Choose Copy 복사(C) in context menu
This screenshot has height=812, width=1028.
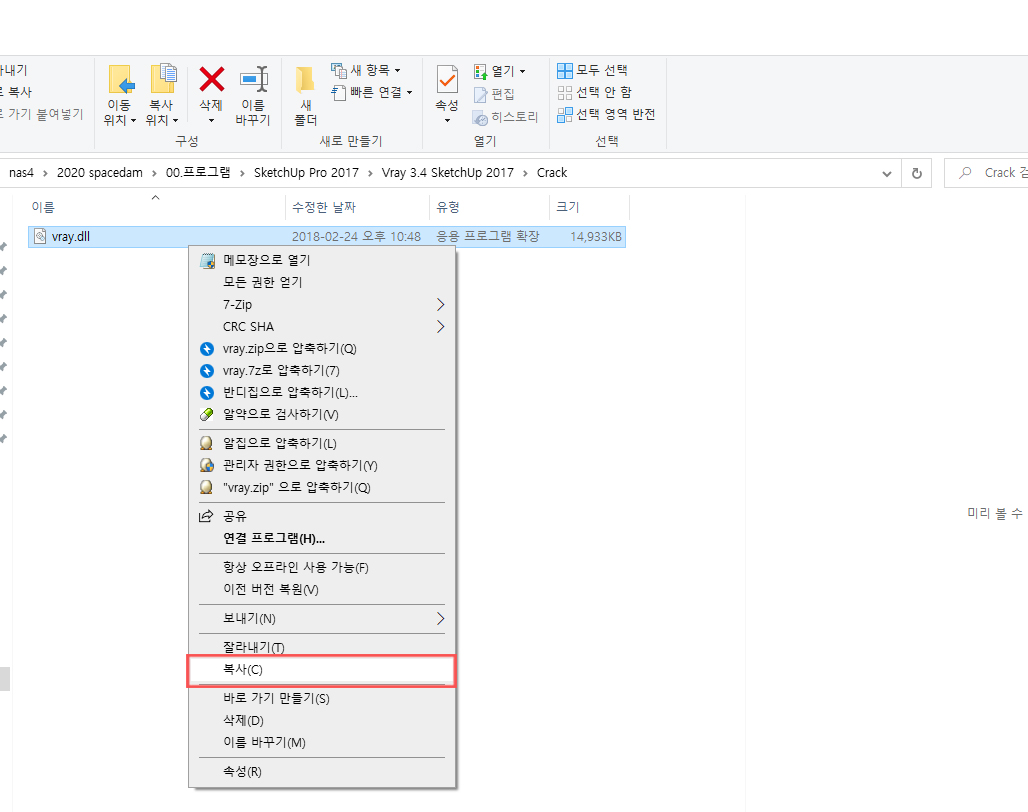pos(322,670)
